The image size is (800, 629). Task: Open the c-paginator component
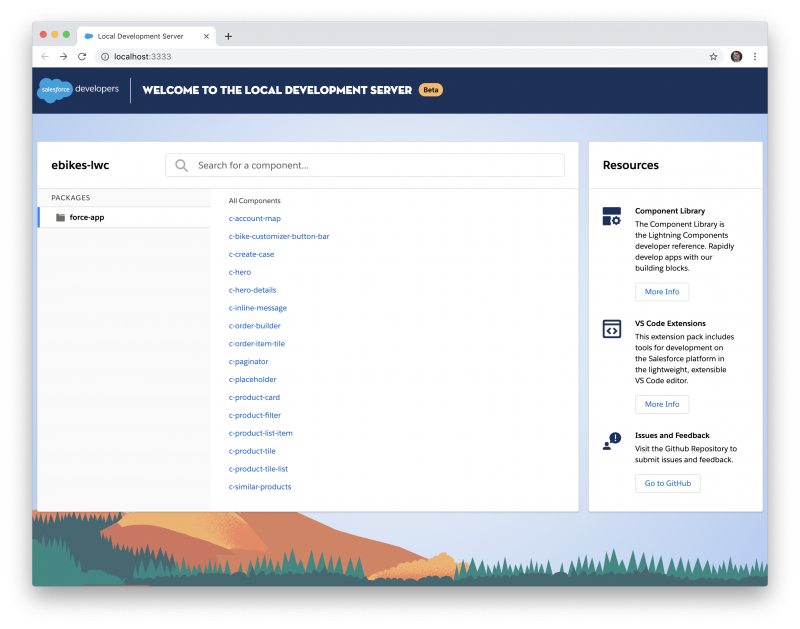248,361
